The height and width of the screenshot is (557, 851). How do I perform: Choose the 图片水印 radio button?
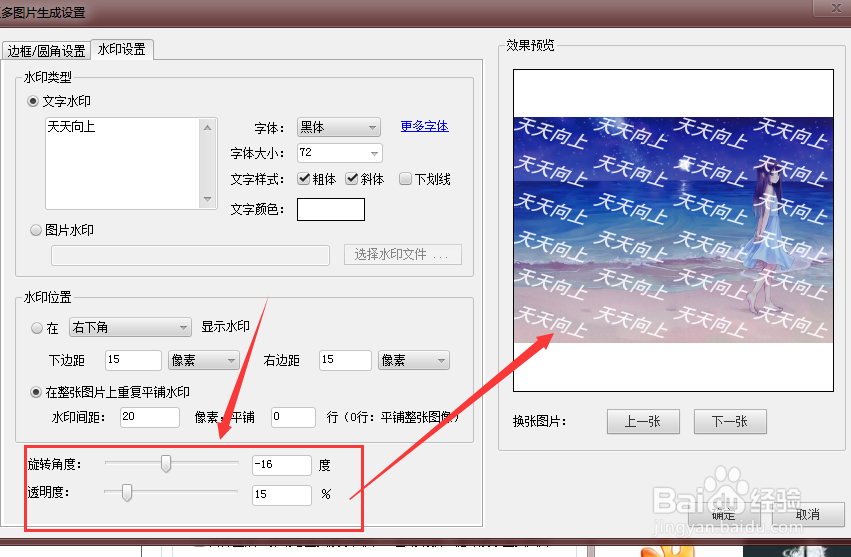click(36, 230)
